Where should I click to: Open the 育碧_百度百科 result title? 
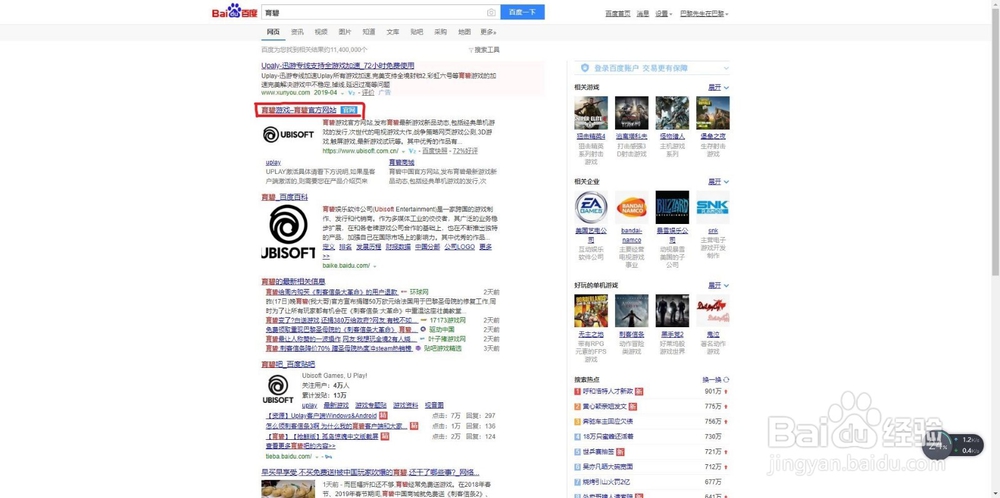(284, 197)
